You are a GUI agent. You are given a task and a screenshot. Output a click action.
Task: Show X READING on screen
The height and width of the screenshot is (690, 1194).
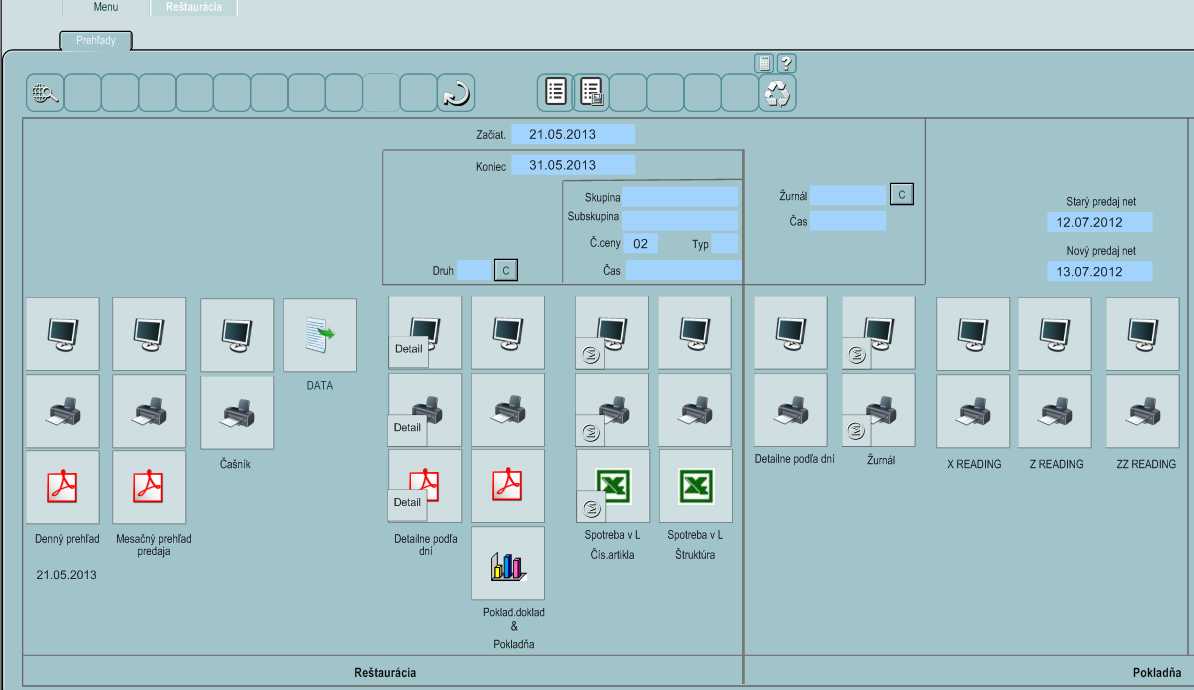click(x=973, y=333)
